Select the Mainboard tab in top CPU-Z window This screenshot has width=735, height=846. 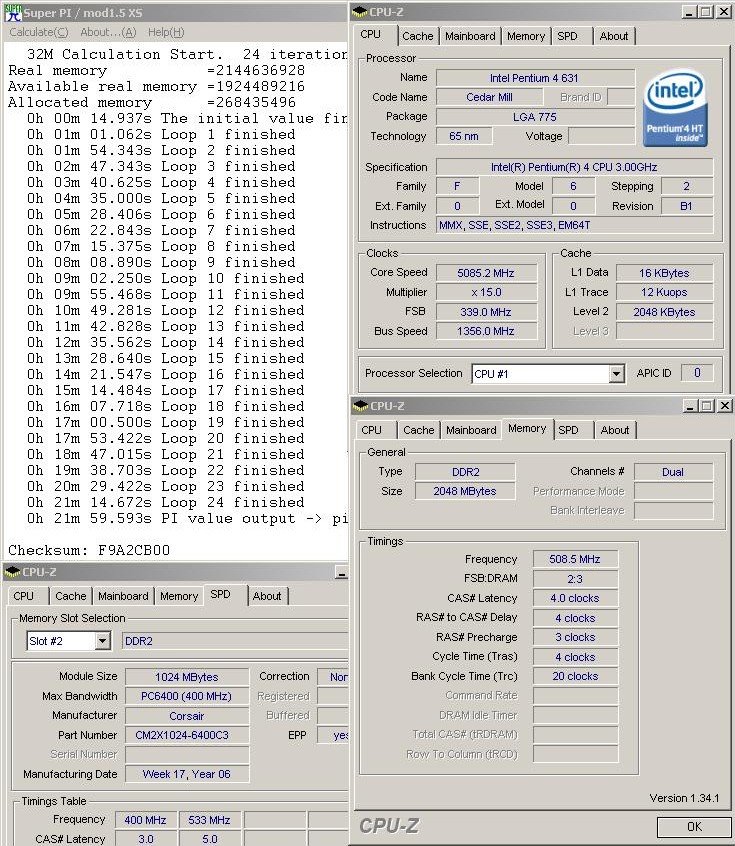pos(470,36)
